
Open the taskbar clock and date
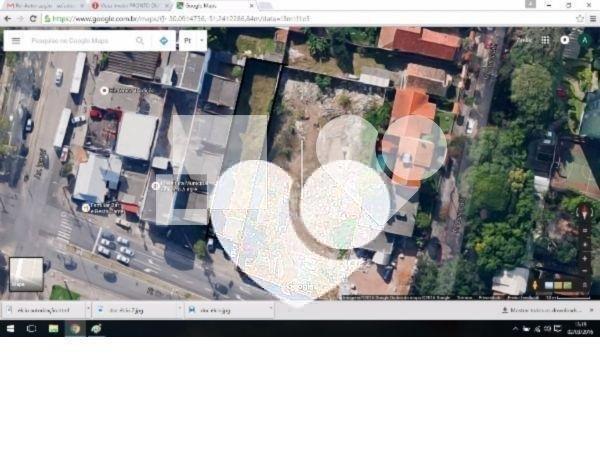pos(580,328)
